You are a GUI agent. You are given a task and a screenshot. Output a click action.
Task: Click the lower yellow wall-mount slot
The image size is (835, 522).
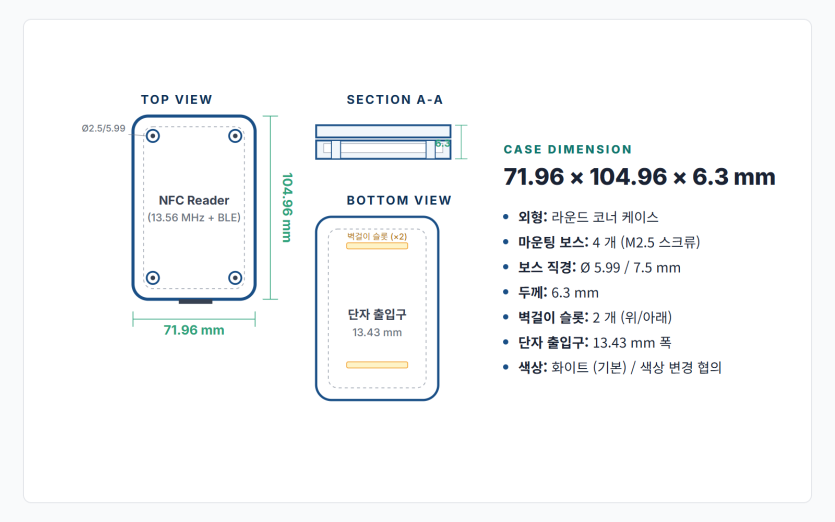tap(377, 365)
